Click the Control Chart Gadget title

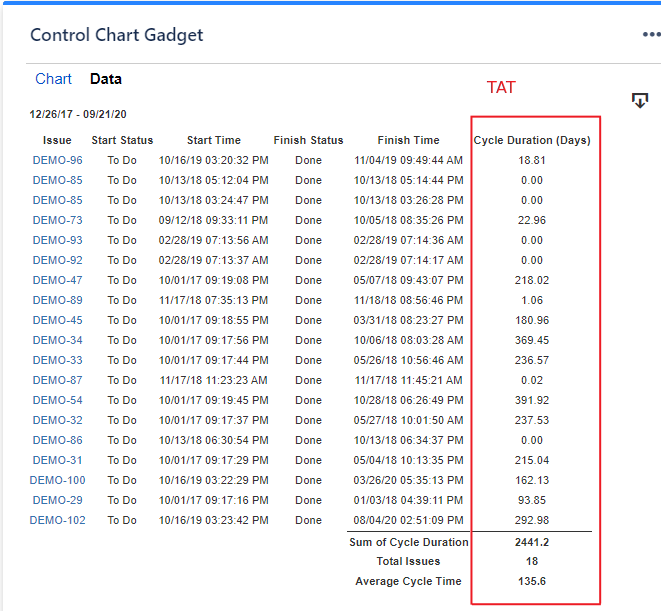point(116,35)
